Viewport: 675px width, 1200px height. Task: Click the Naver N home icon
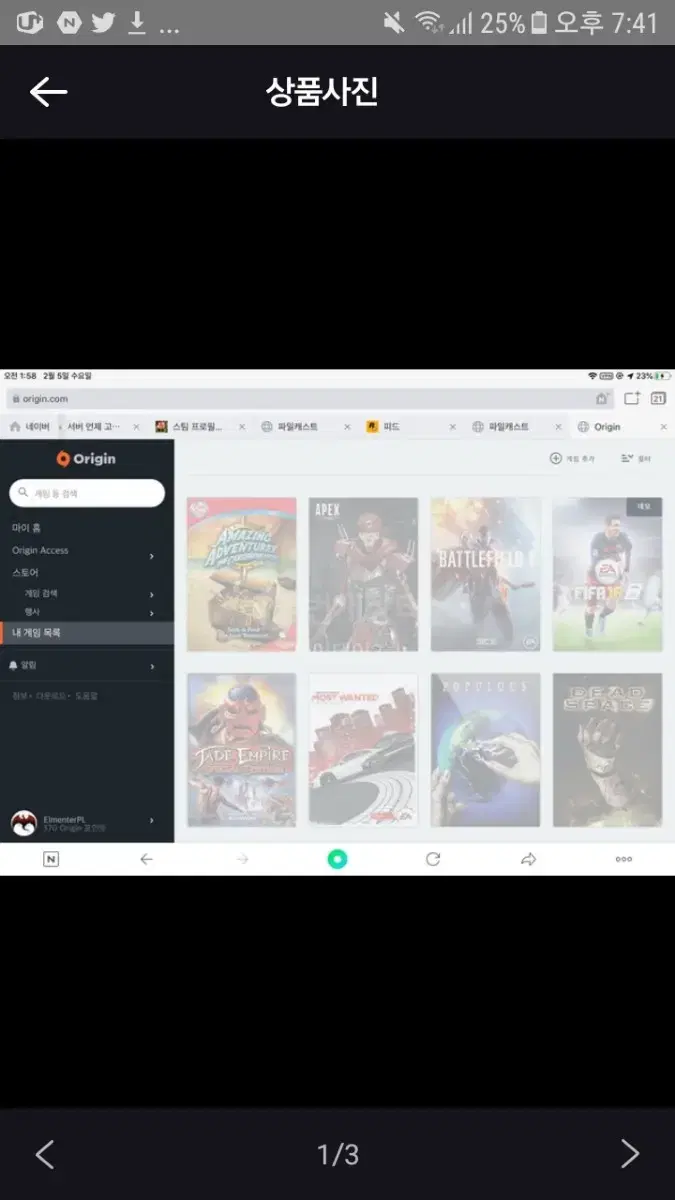(x=51, y=859)
